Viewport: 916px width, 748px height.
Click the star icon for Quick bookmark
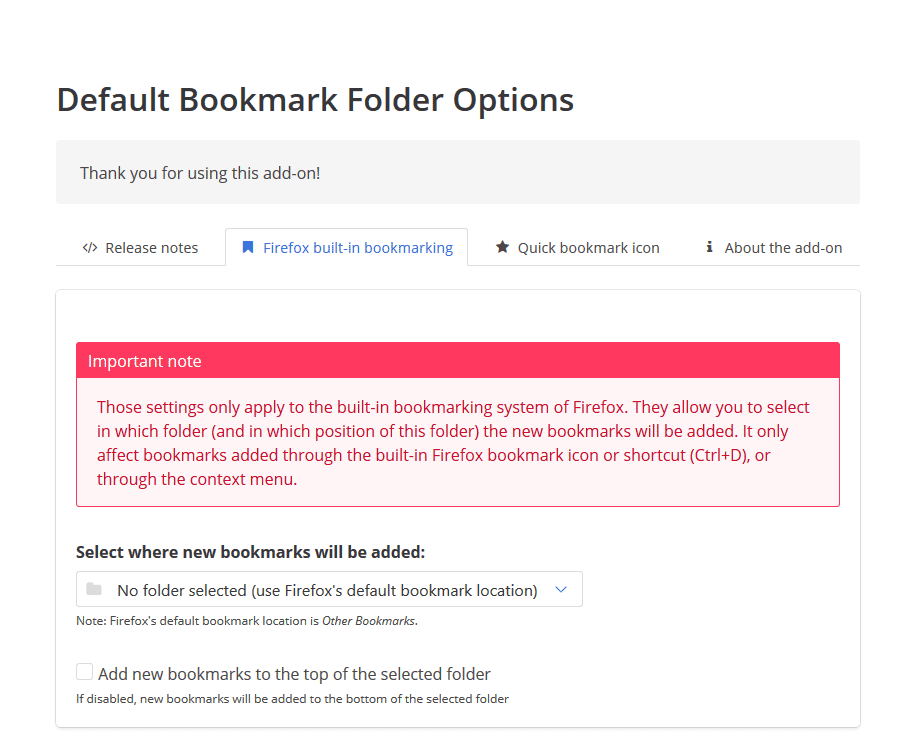pos(502,247)
